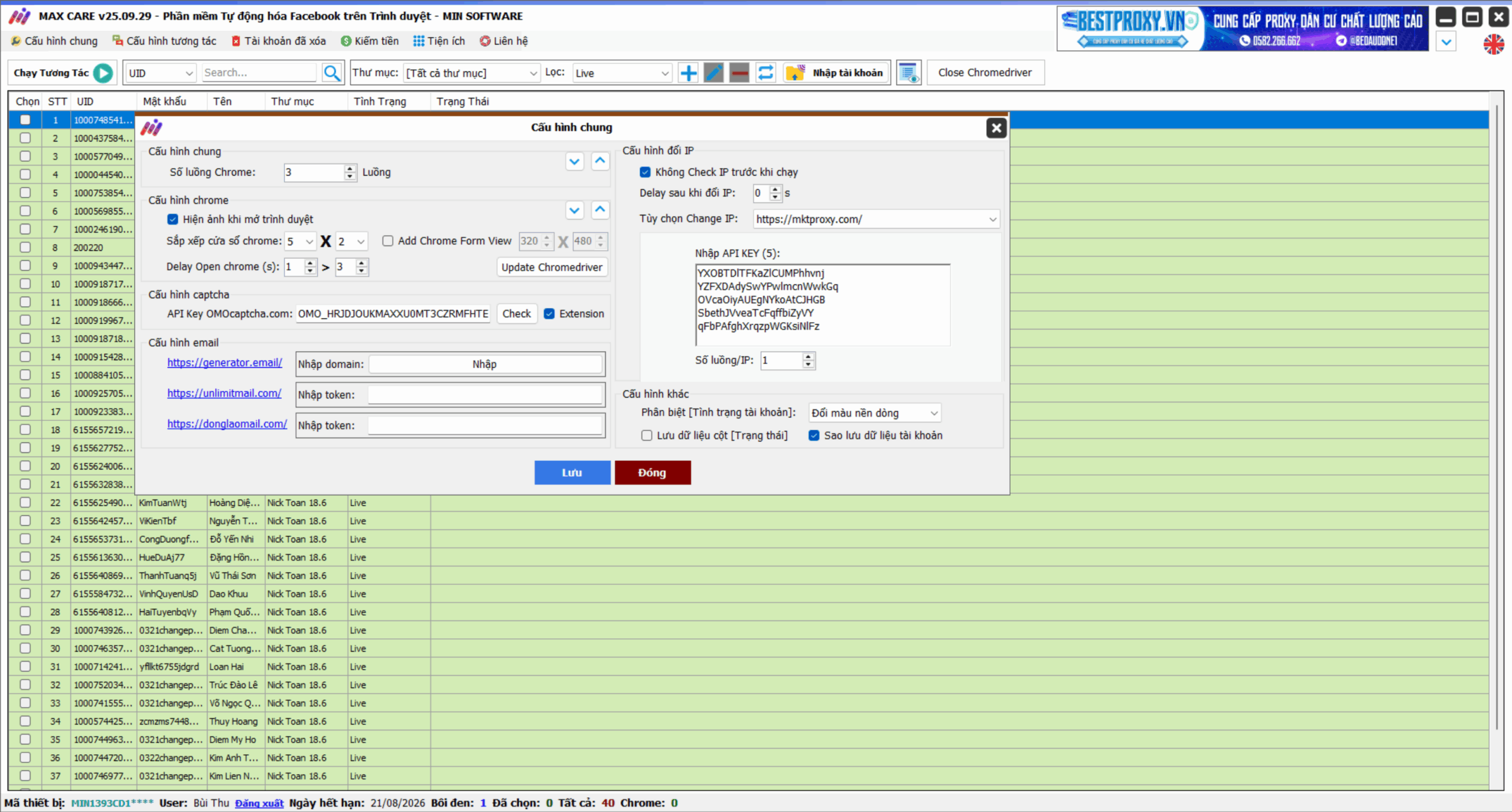The image size is (1512, 812).
Task: Click the blue plus add account icon
Action: [688, 73]
